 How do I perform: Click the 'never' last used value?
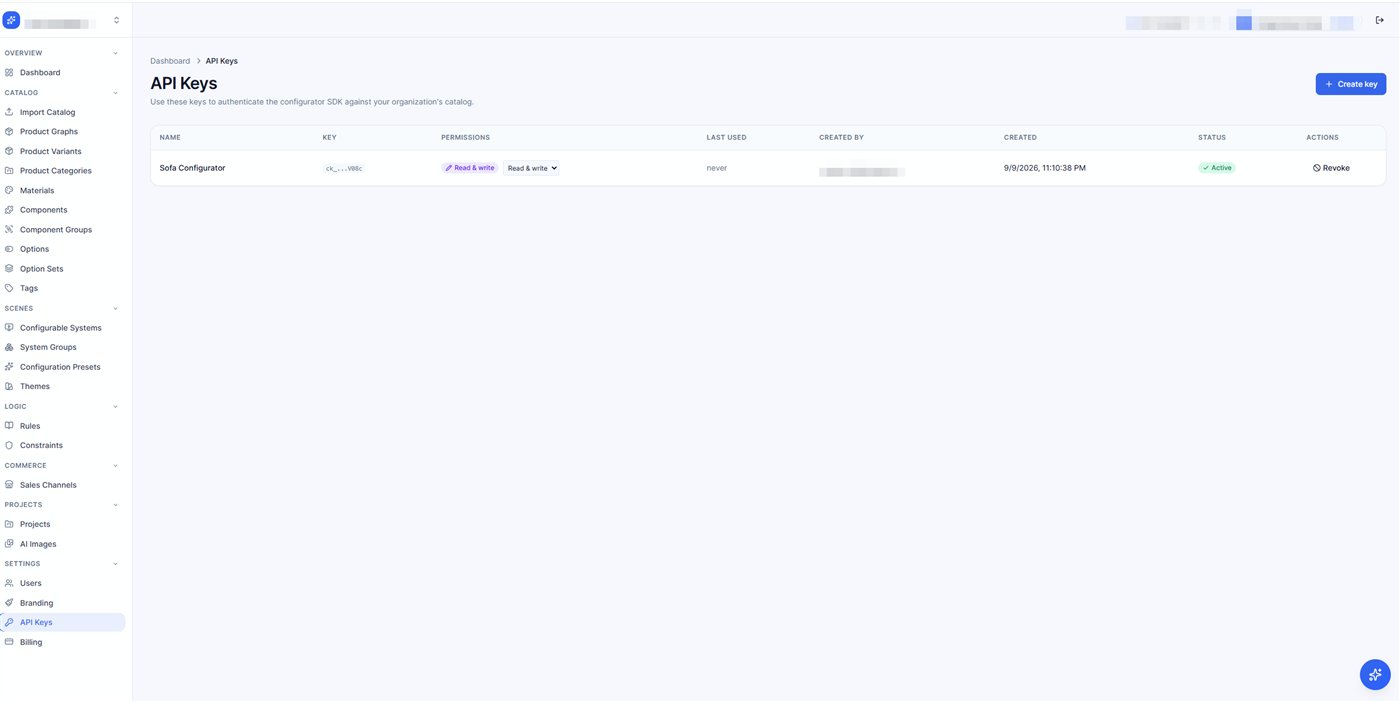717,168
